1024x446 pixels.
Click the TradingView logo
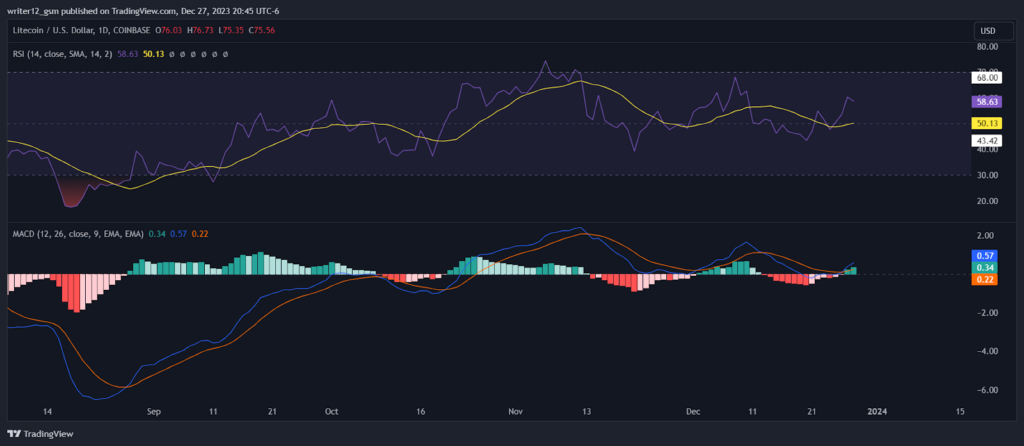tap(40, 434)
